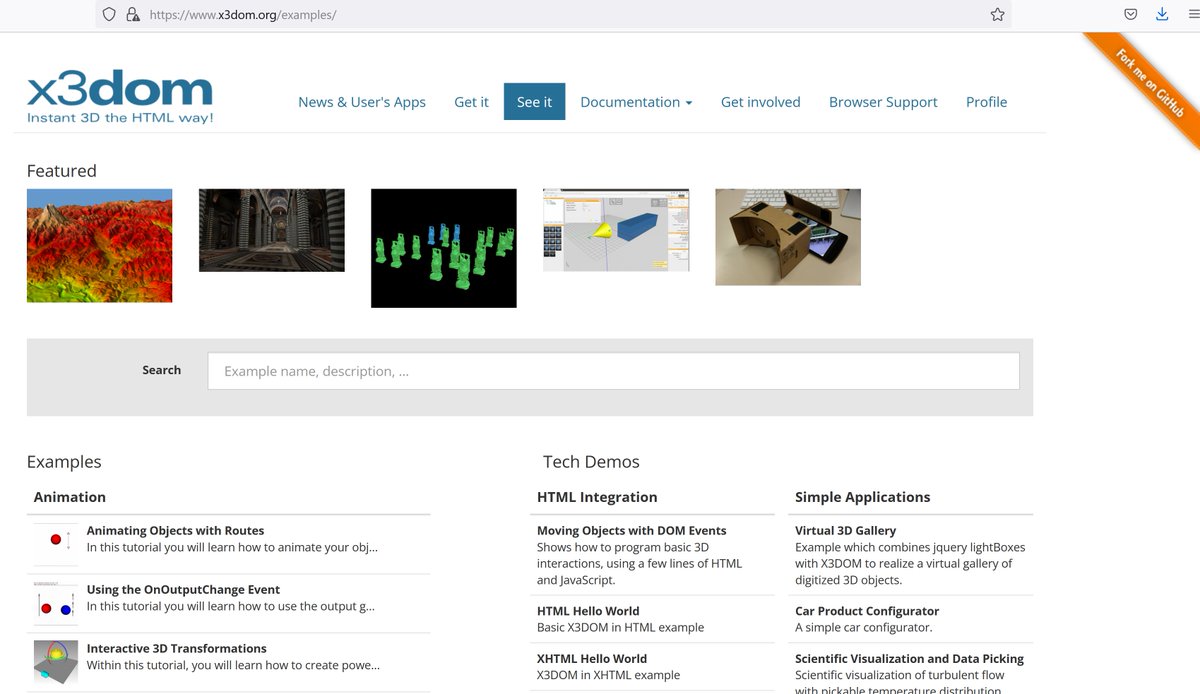Open the cardboard VR viewer thumbnail
Viewport: 1200px width, 694px height.
(788, 237)
